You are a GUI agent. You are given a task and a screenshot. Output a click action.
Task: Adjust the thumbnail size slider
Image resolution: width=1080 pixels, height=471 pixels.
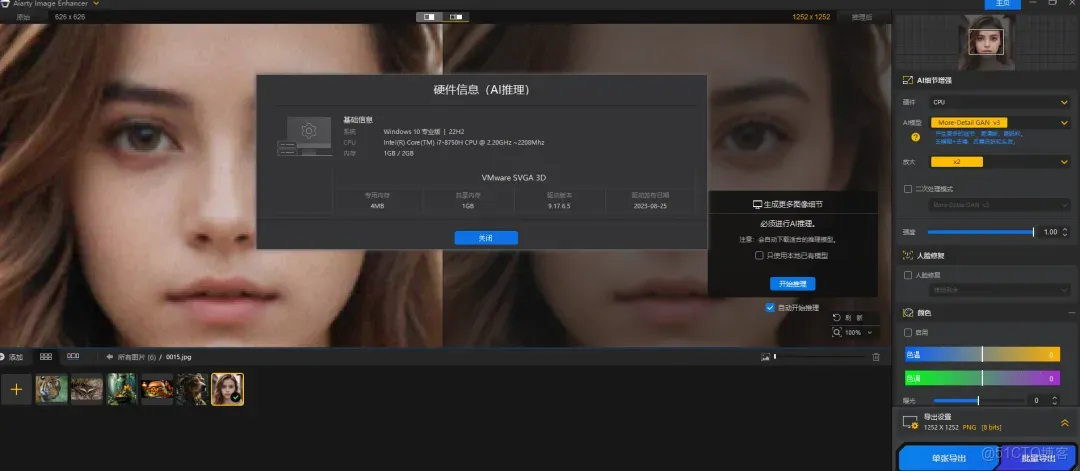pyautogui.click(x=819, y=357)
